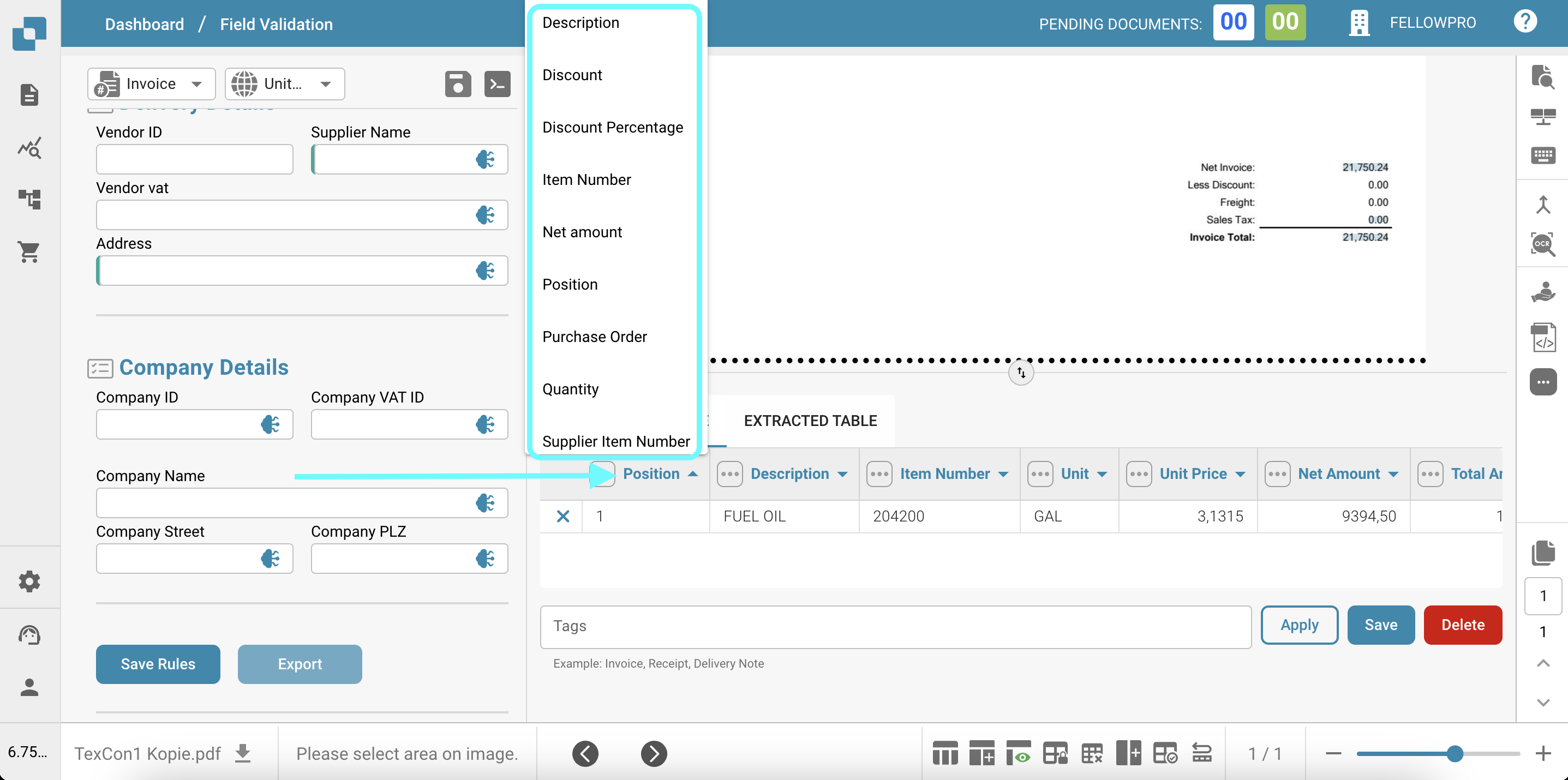Image resolution: width=1568 pixels, height=780 pixels.
Task: Click the OCR search icon in right sidebar
Action: point(1543,244)
